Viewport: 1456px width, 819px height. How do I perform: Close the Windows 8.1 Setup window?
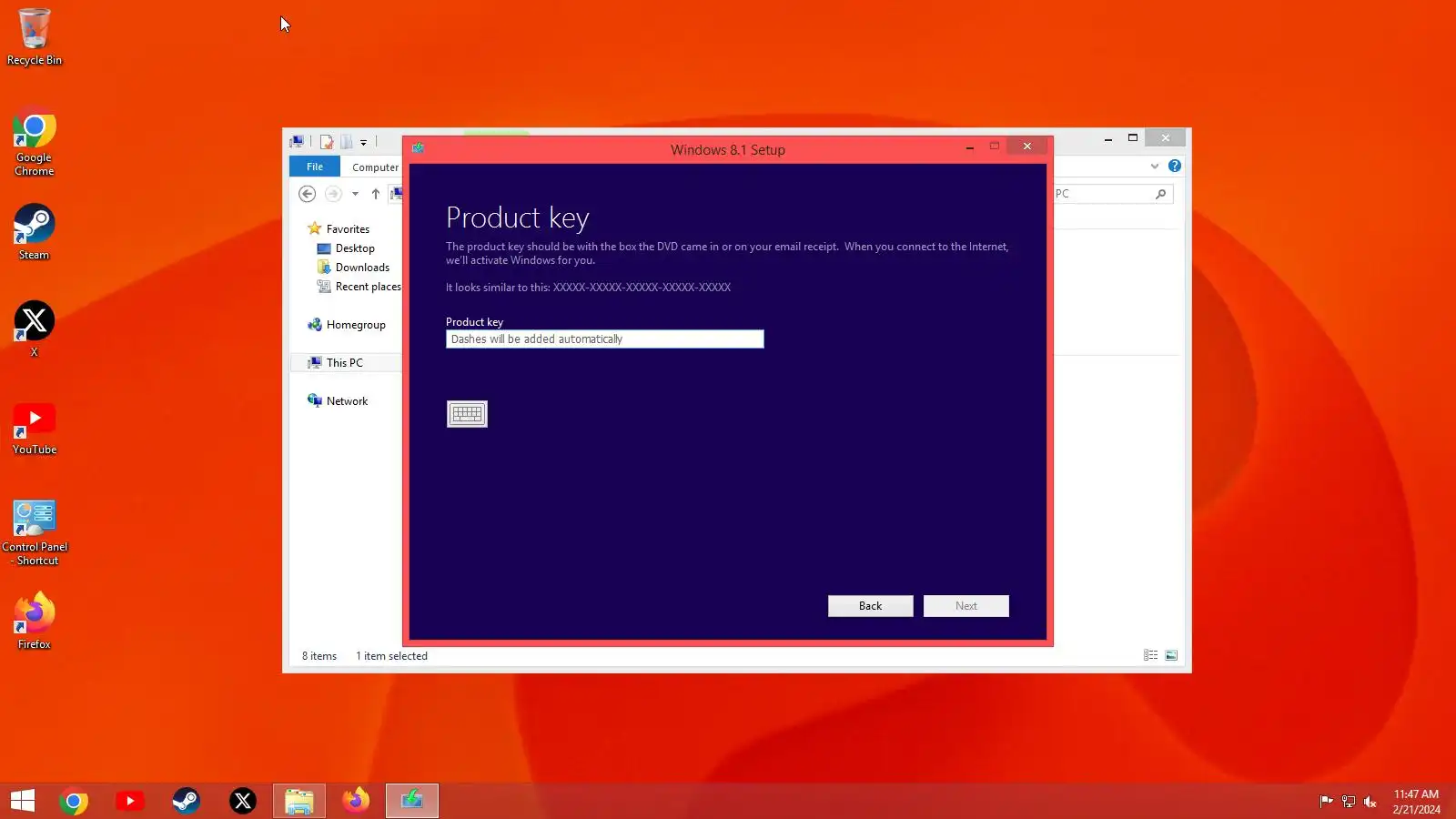pyautogui.click(x=1026, y=146)
